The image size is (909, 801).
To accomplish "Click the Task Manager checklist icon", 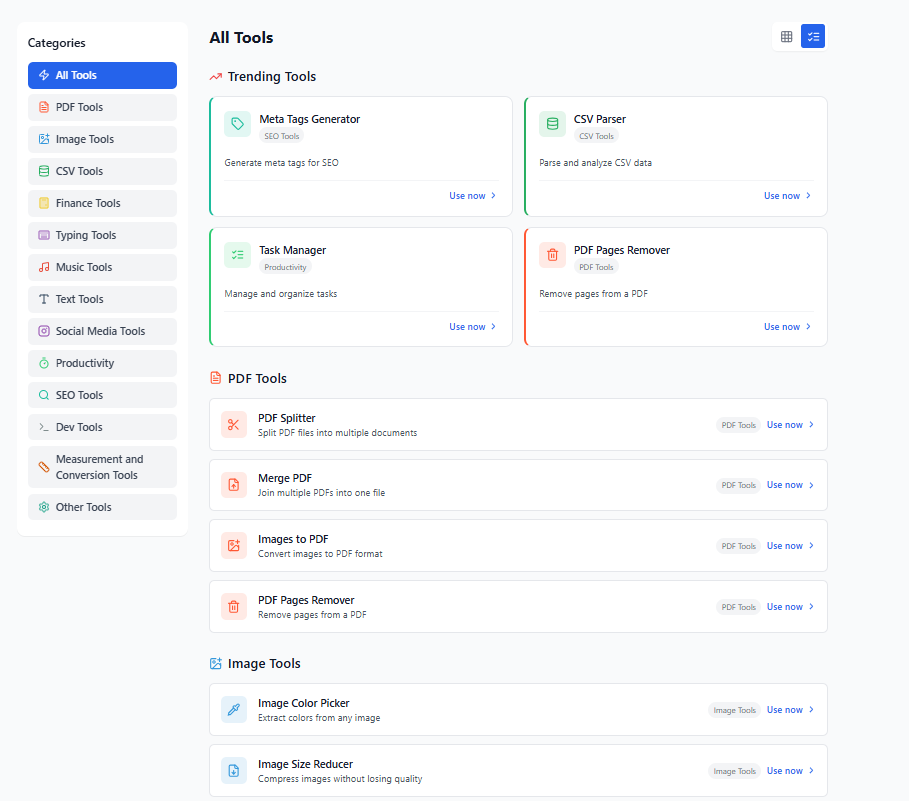I will tap(238, 255).
